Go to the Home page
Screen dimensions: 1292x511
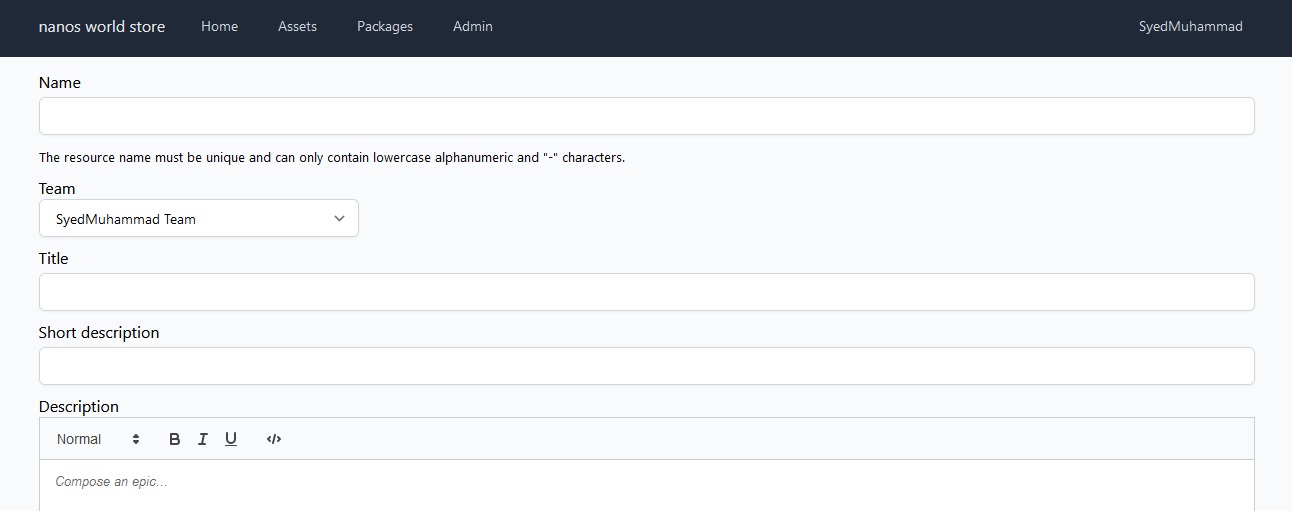(x=219, y=27)
